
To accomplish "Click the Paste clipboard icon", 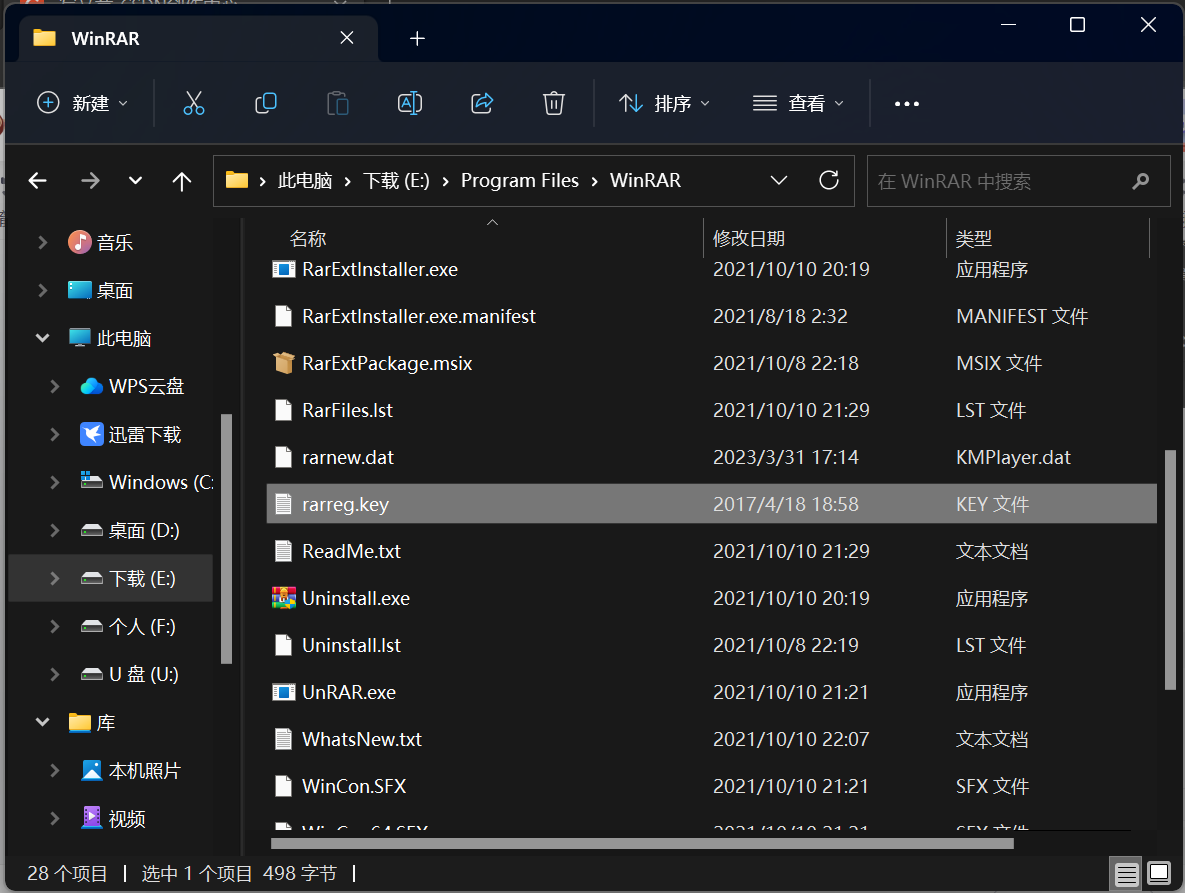I will point(337,103).
